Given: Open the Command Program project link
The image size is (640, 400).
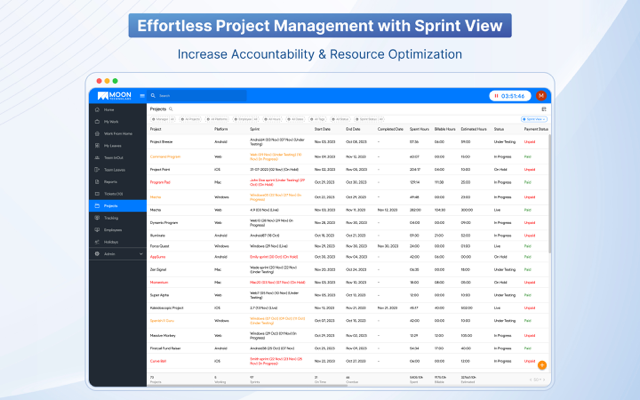Looking at the screenshot, I should (165, 157).
